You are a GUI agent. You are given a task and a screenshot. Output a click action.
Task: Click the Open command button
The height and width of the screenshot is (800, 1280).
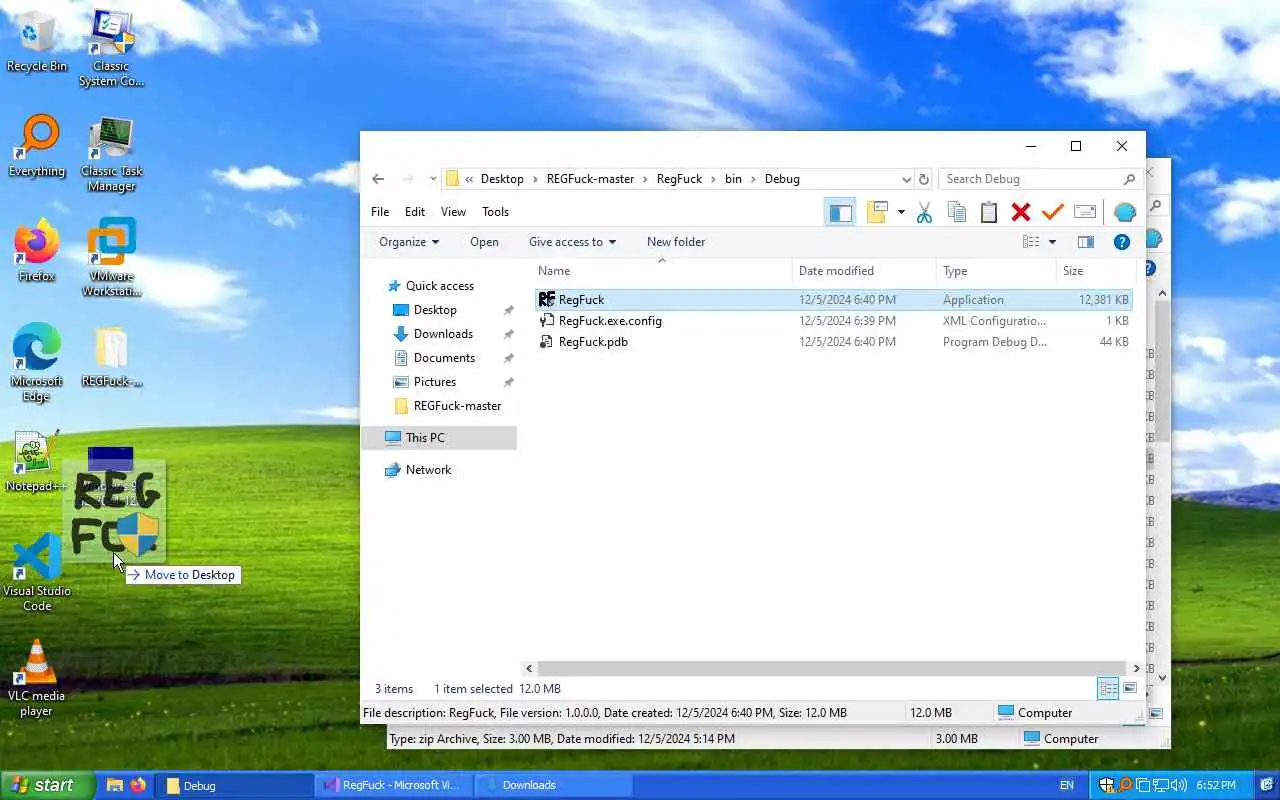[x=484, y=242]
